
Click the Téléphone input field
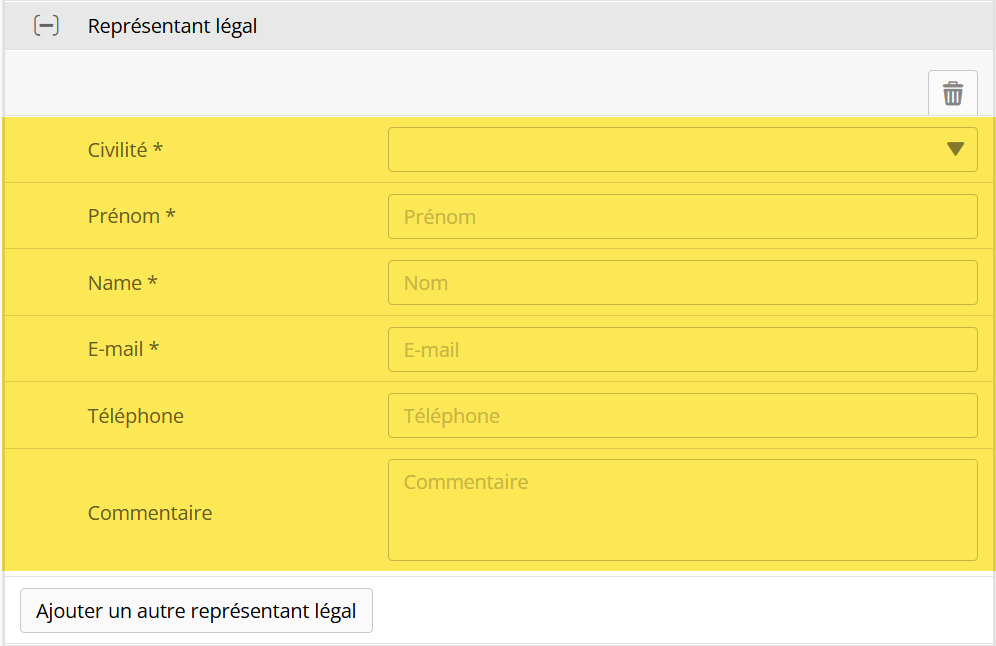(x=682, y=416)
